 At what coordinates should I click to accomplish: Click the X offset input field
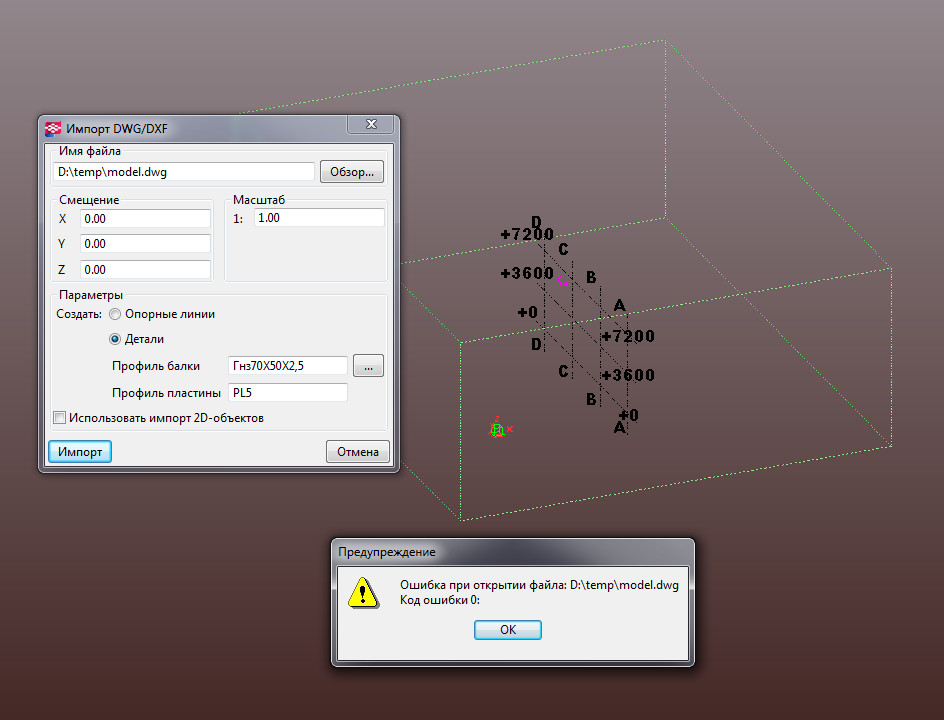coord(145,219)
